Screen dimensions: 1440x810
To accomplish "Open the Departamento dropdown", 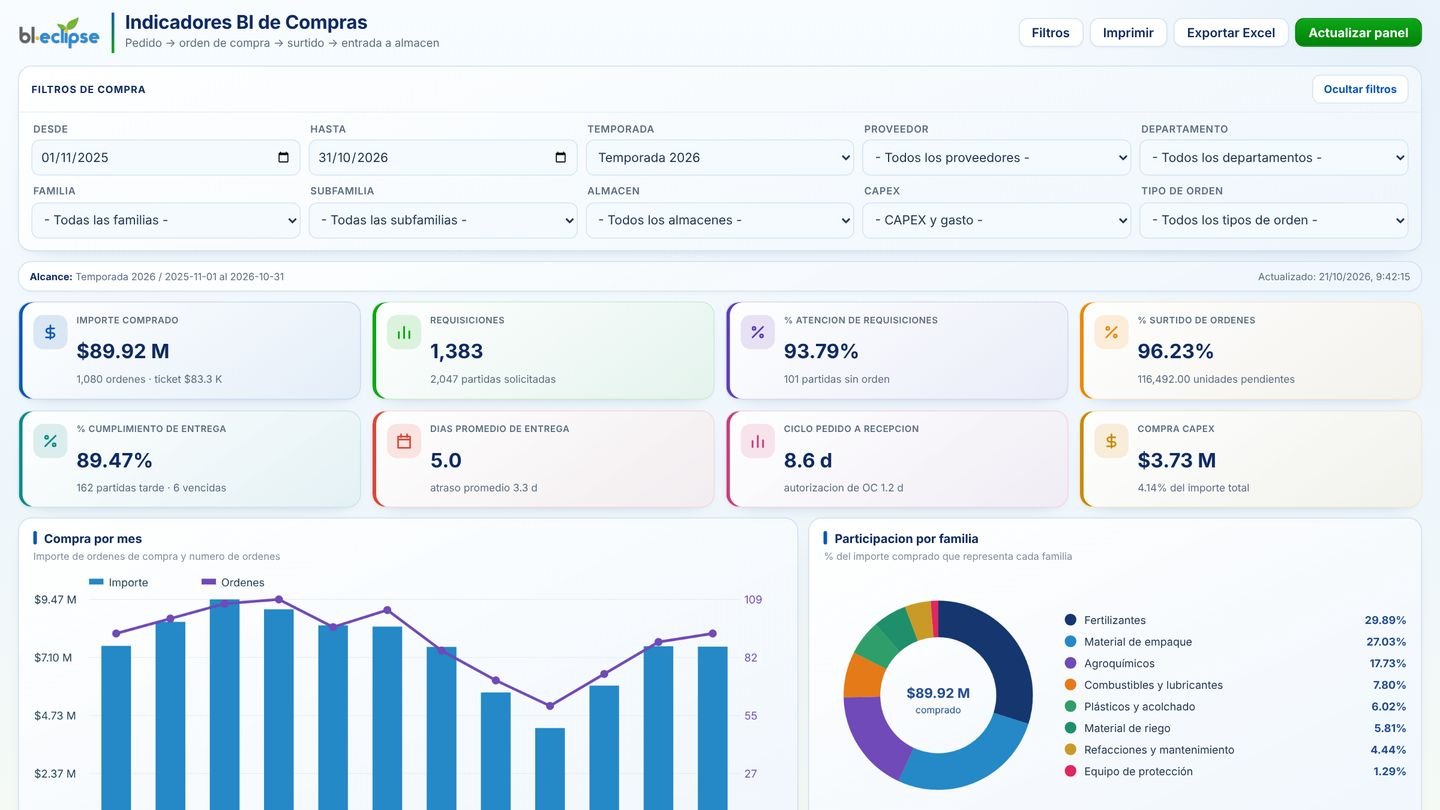I will [x=1274, y=157].
